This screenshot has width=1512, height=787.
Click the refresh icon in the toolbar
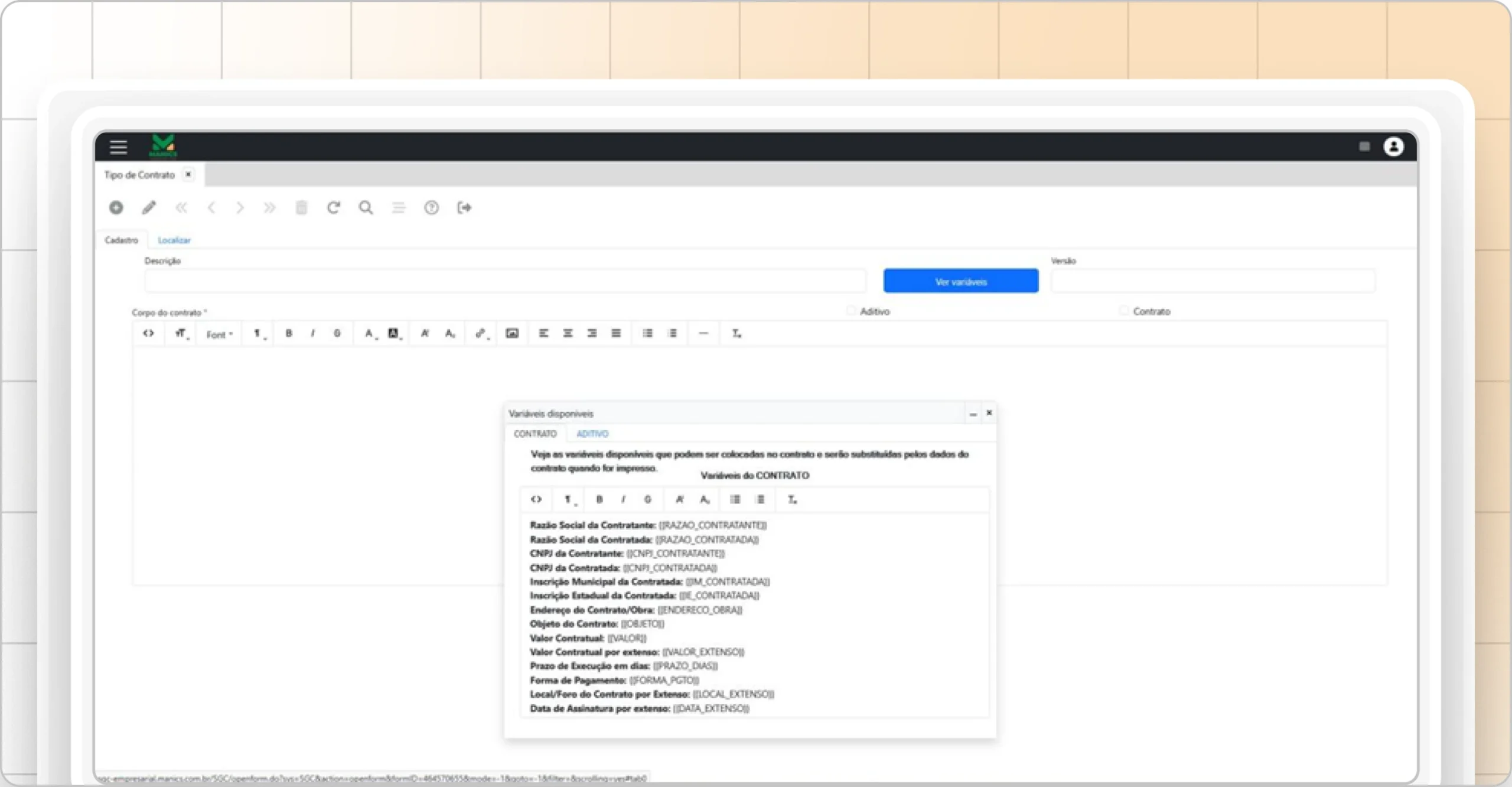coord(334,207)
